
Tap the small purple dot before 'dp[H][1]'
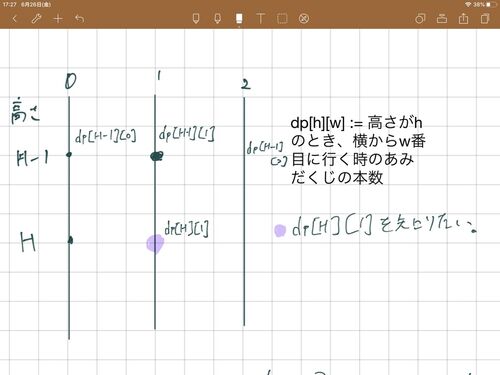280,231
